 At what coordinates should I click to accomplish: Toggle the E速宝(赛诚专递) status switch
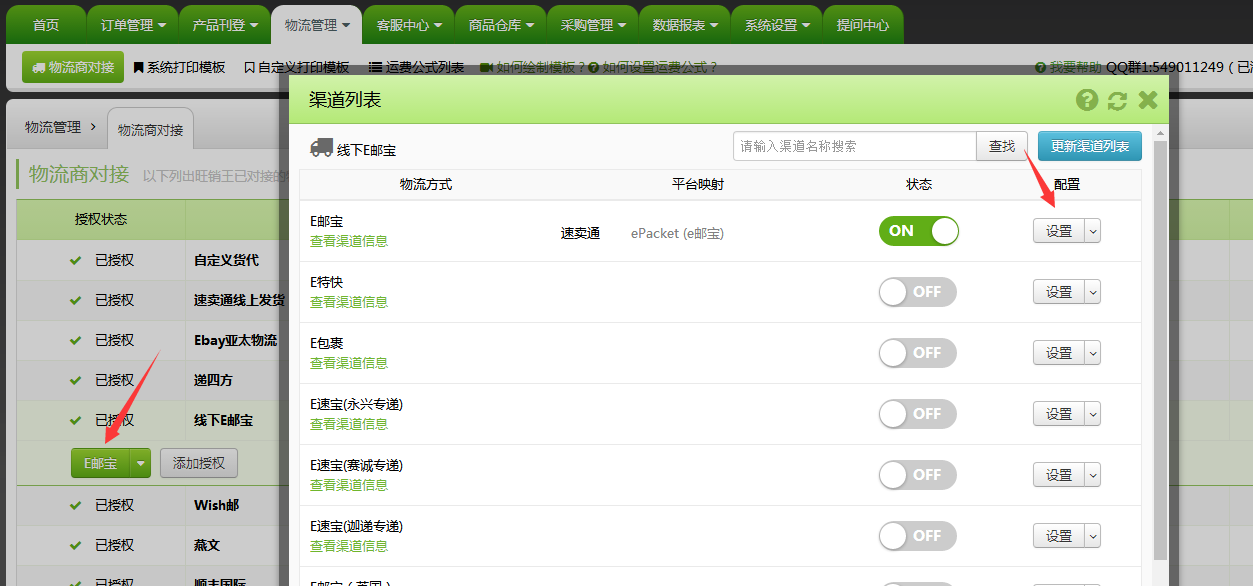click(x=918, y=475)
